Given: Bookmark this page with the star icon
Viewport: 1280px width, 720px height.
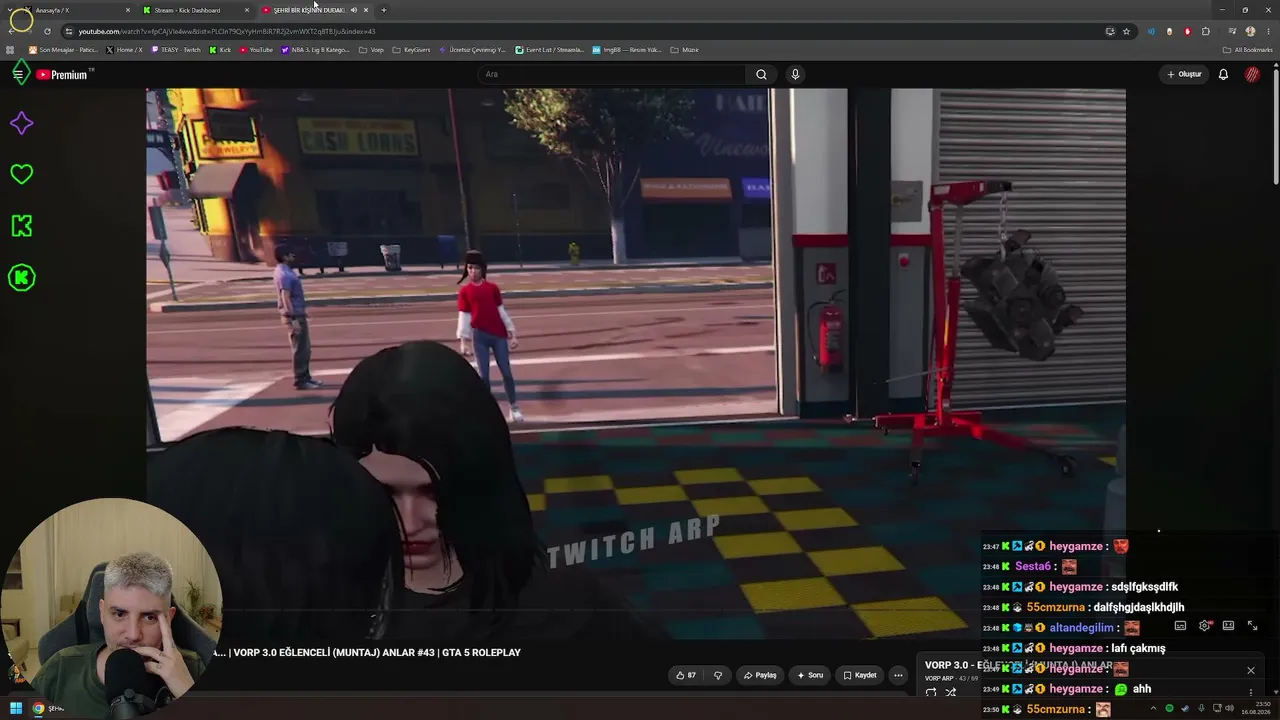Looking at the screenshot, I should (x=1126, y=31).
